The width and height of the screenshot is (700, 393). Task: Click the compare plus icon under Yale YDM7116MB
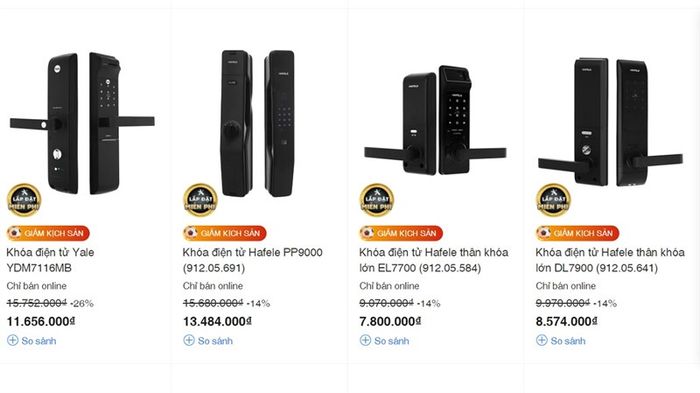click(x=12, y=340)
